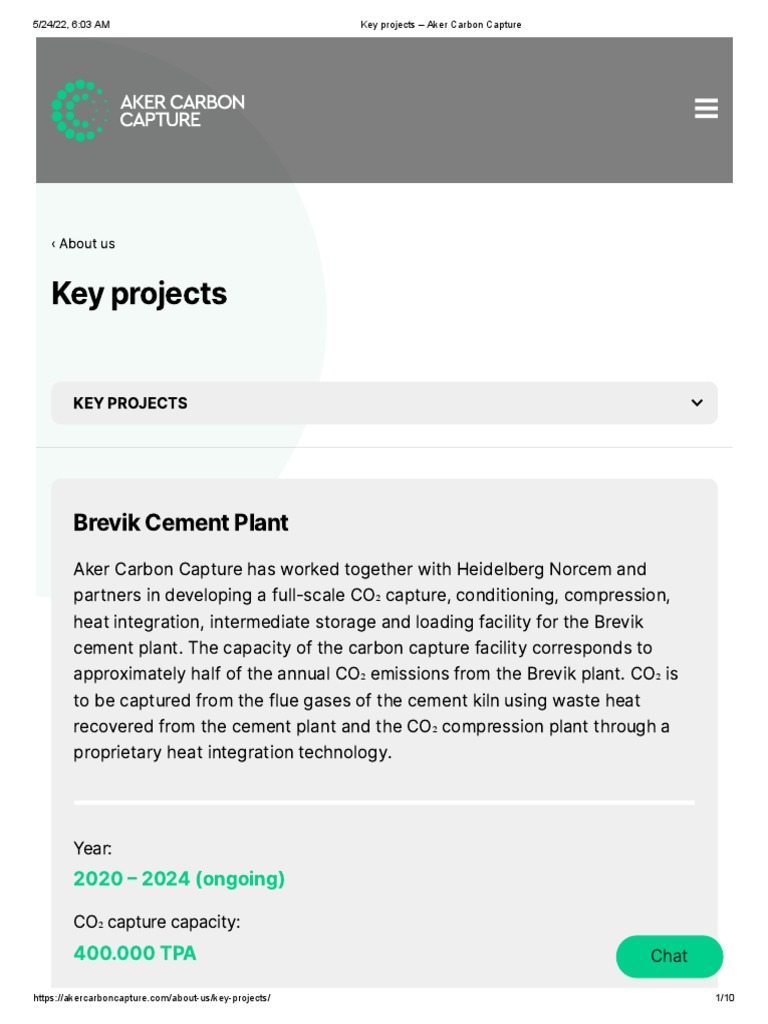768x1024 pixels.
Task: Click the Aker Carbon Capture wordmark
Action: pyautogui.click(x=182, y=110)
